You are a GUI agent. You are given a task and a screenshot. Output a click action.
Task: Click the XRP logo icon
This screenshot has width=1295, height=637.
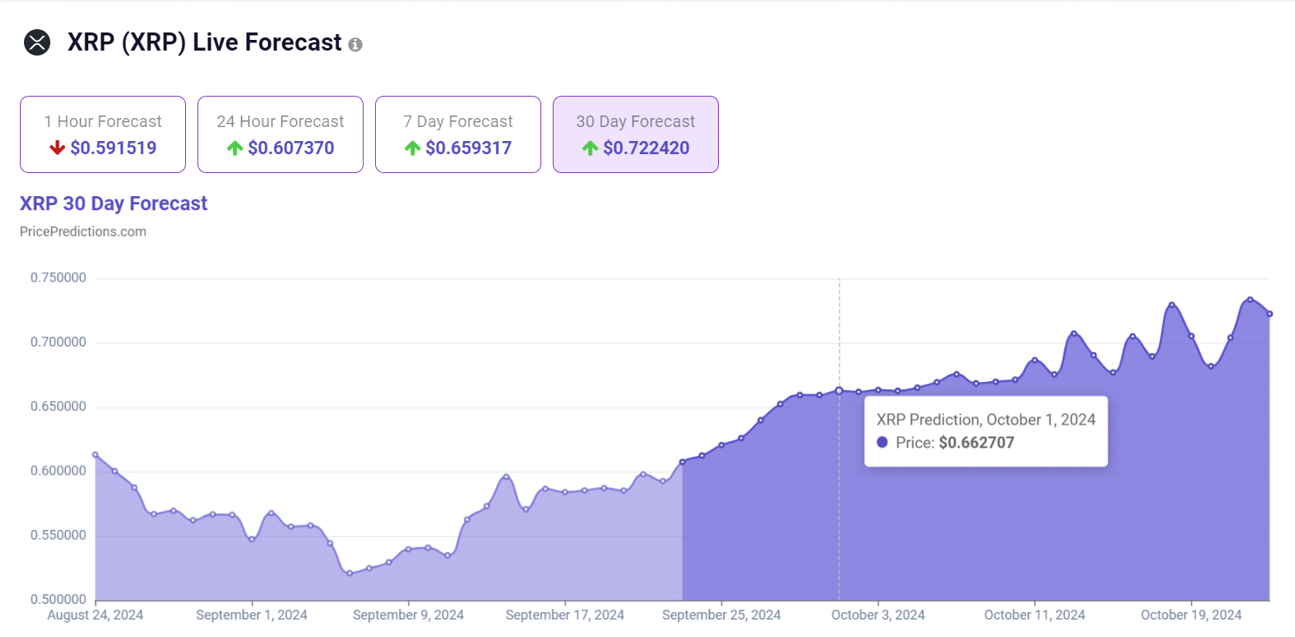coord(37,43)
